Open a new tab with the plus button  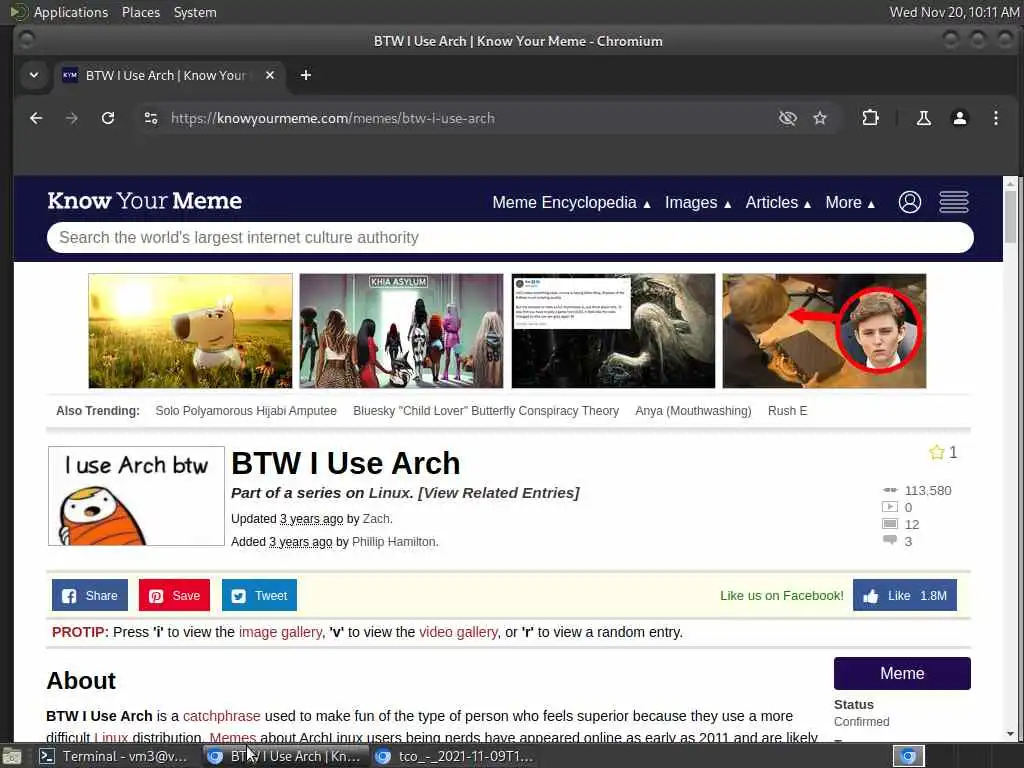(x=306, y=75)
